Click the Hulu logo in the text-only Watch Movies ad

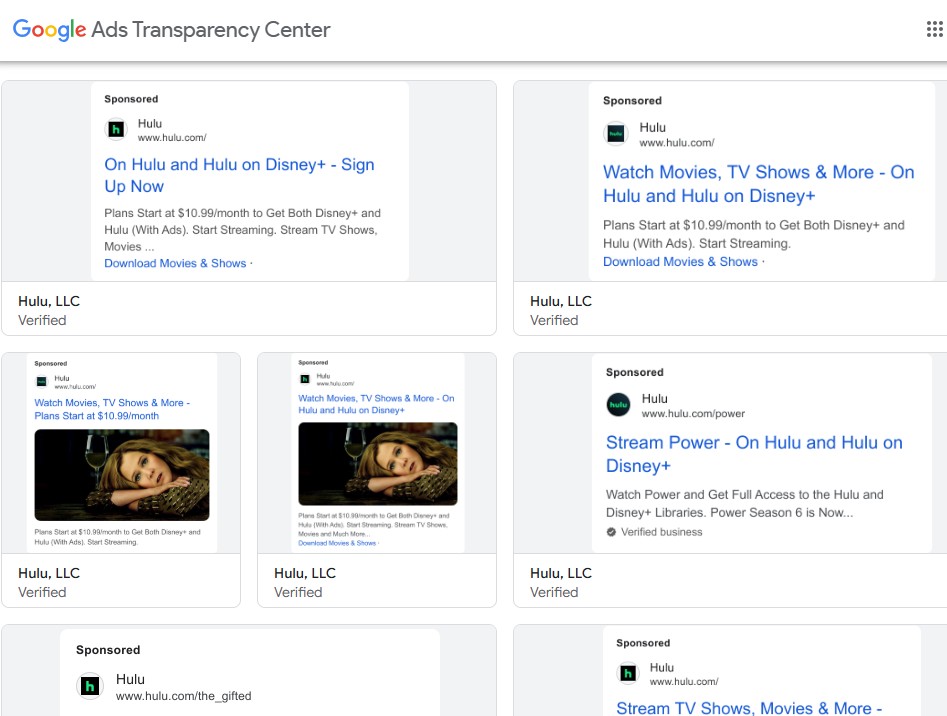tap(616, 133)
